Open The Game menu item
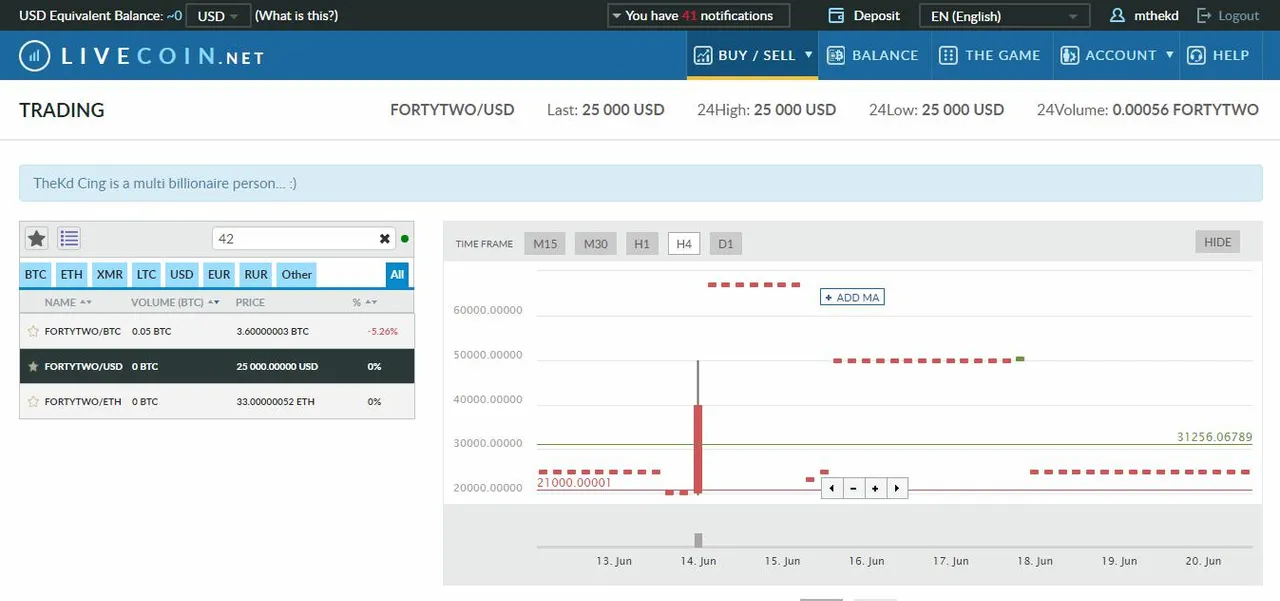Viewport: 1280px width, 601px height. pyautogui.click(x=990, y=56)
